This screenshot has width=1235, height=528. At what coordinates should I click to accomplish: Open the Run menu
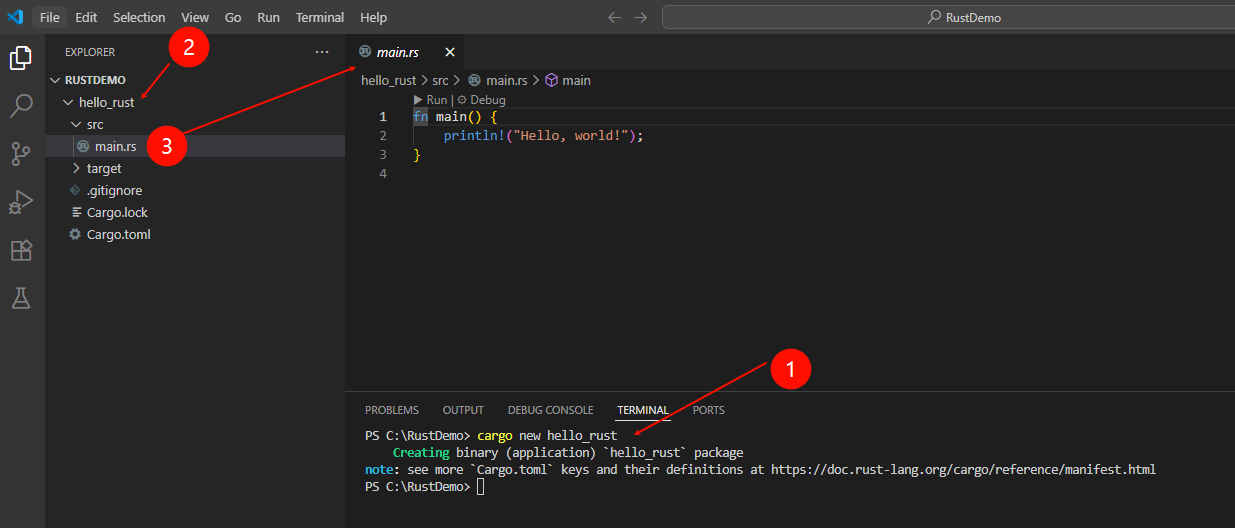coord(268,17)
